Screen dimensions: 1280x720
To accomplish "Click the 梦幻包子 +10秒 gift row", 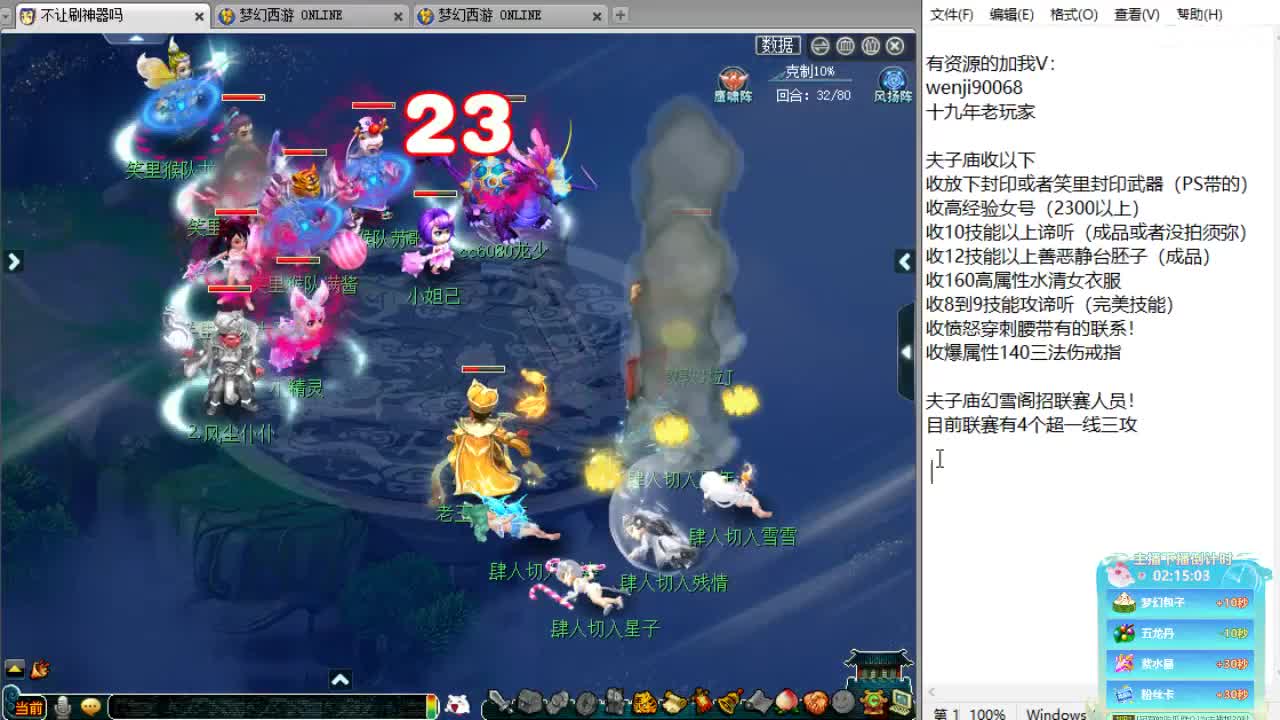I will coord(1180,603).
